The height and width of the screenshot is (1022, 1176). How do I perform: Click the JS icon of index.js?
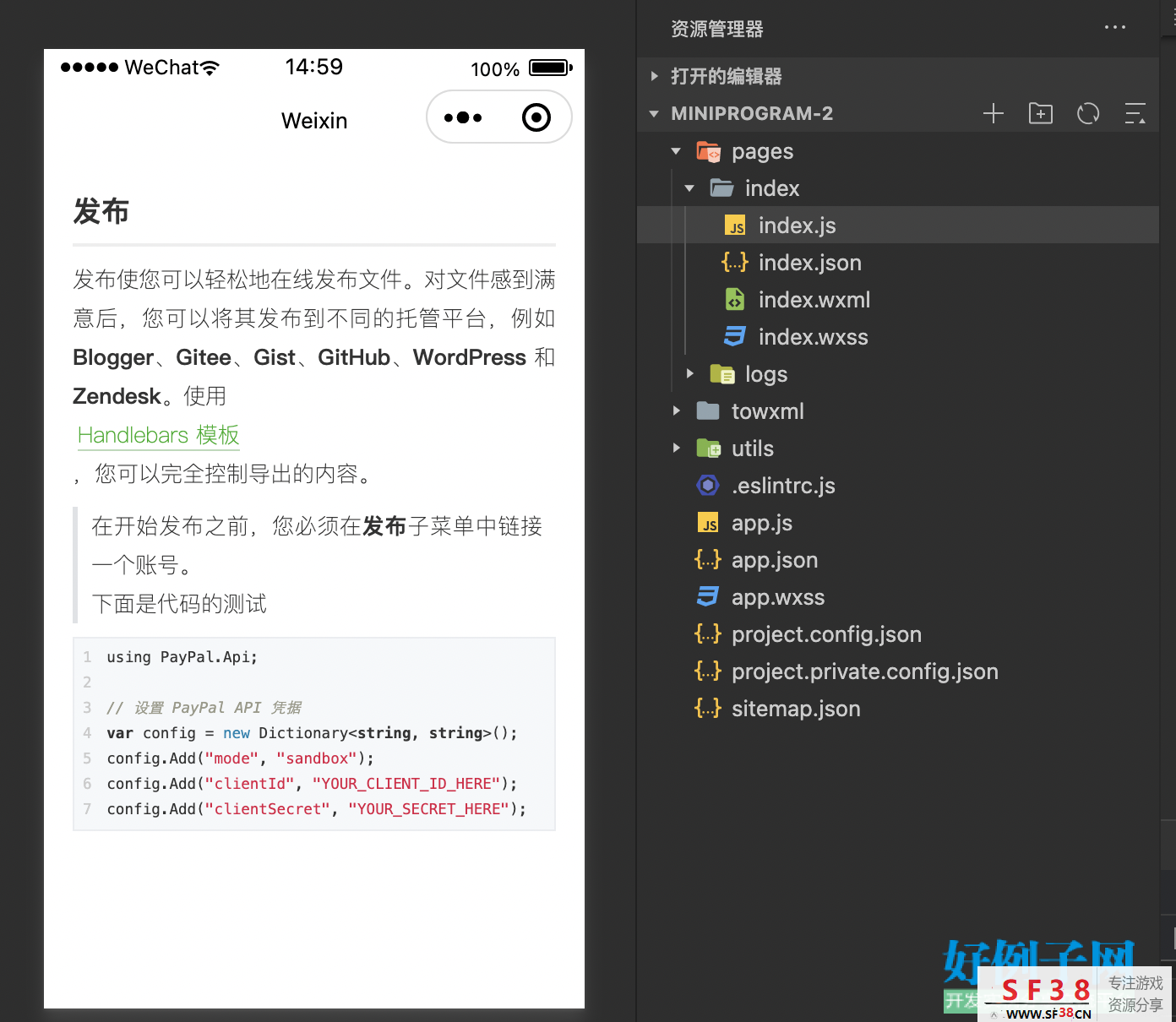tap(735, 226)
